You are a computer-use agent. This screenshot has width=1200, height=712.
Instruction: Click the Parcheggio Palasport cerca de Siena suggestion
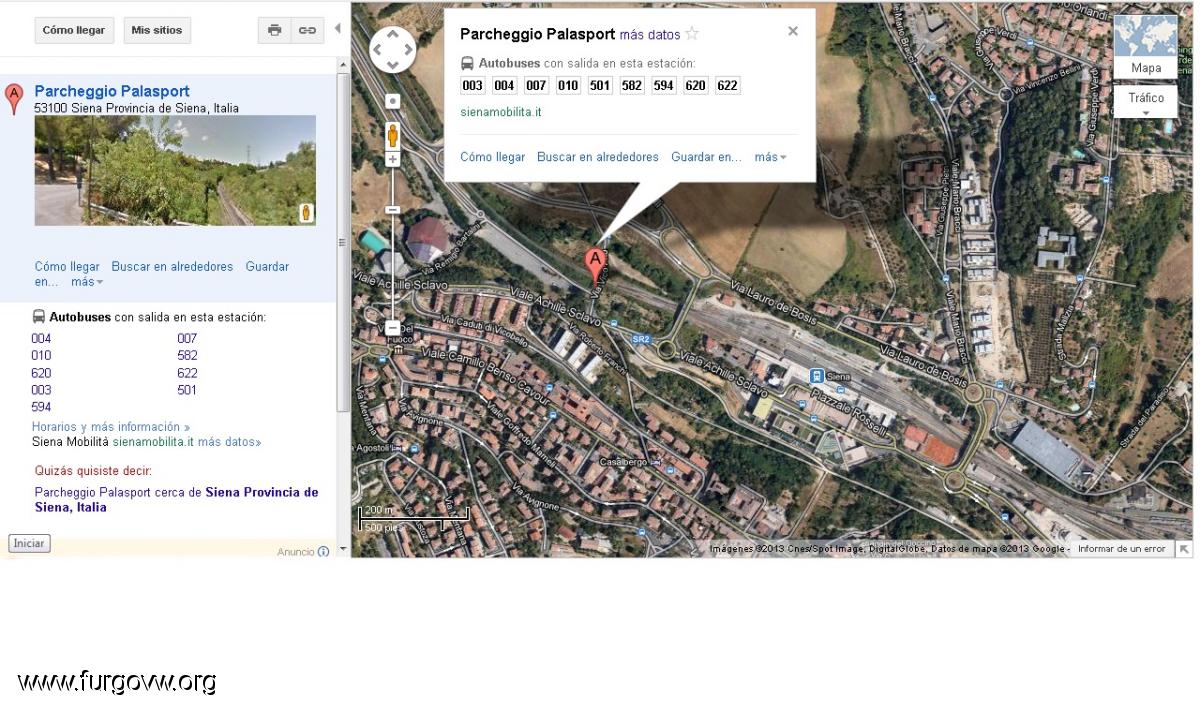coord(177,500)
